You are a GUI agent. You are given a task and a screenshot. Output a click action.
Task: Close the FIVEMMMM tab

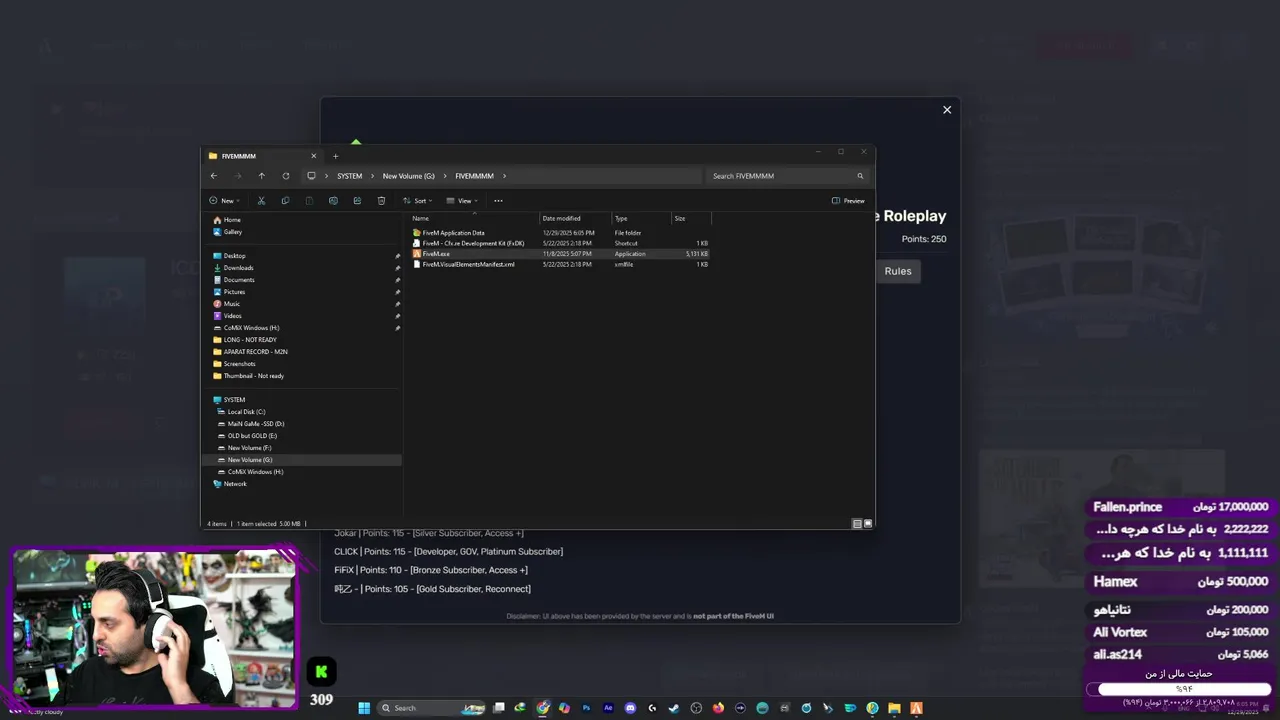pos(313,156)
